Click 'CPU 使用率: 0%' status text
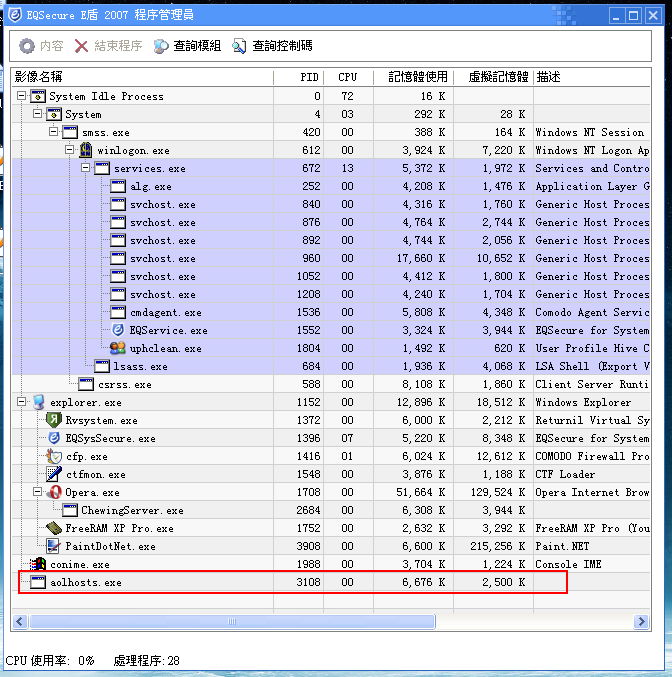The height and width of the screenshot is (677, 672). 50,660
